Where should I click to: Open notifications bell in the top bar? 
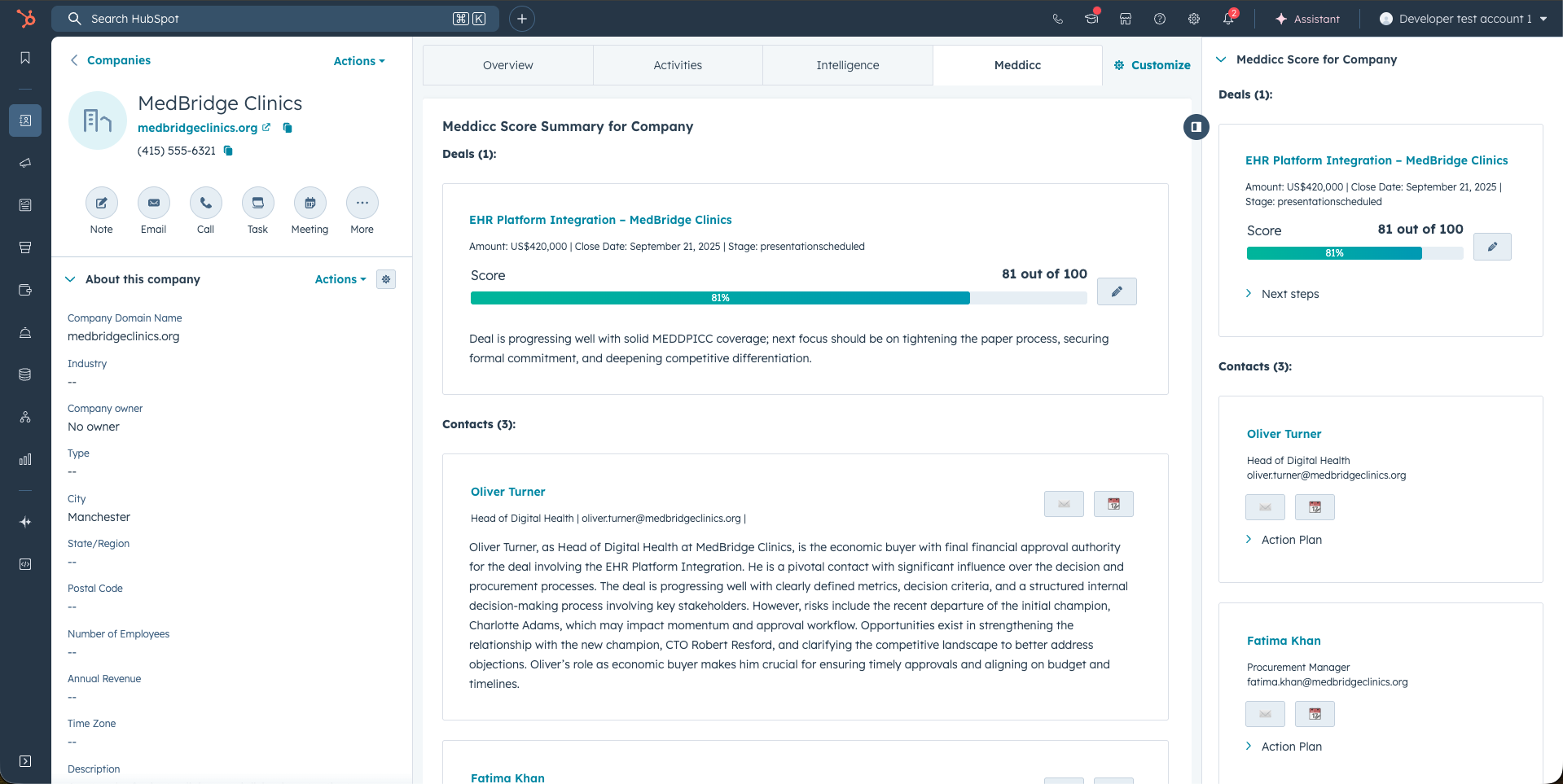click(1228, 19)
